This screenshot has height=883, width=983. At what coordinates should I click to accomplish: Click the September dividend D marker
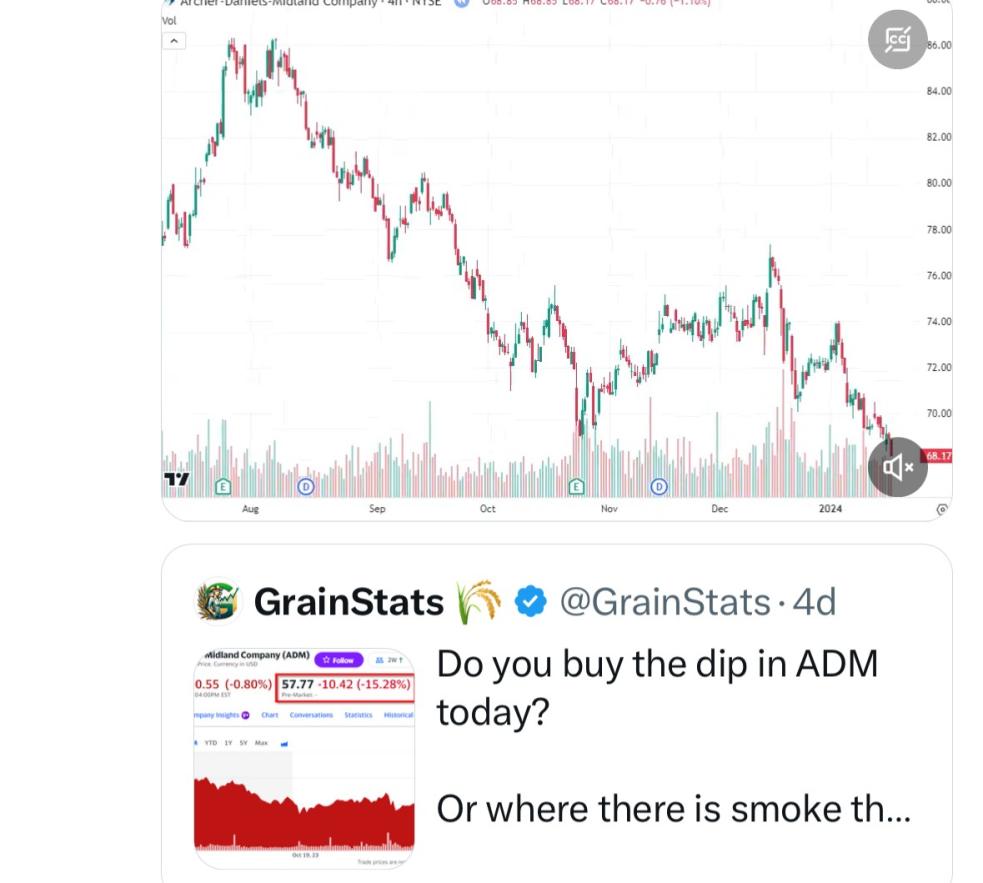[x=306, y=487]
